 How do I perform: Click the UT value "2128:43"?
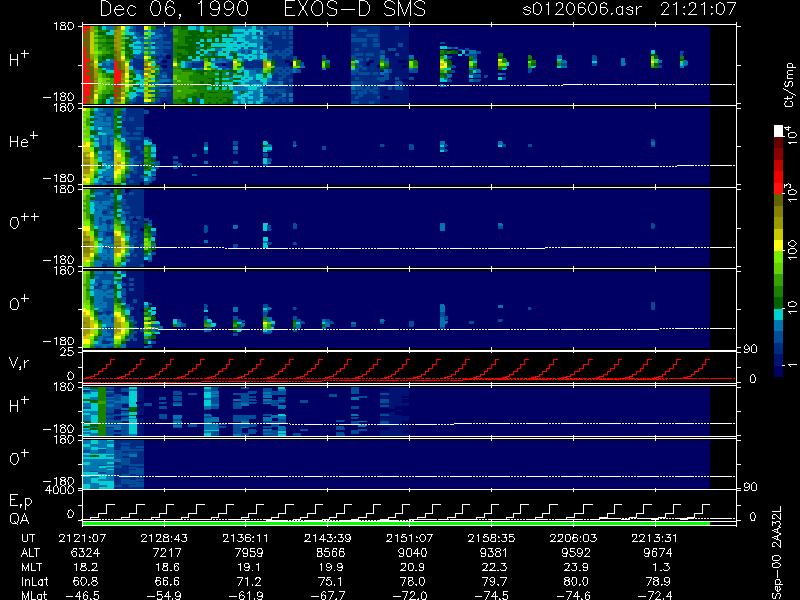[x=164, y=539]
